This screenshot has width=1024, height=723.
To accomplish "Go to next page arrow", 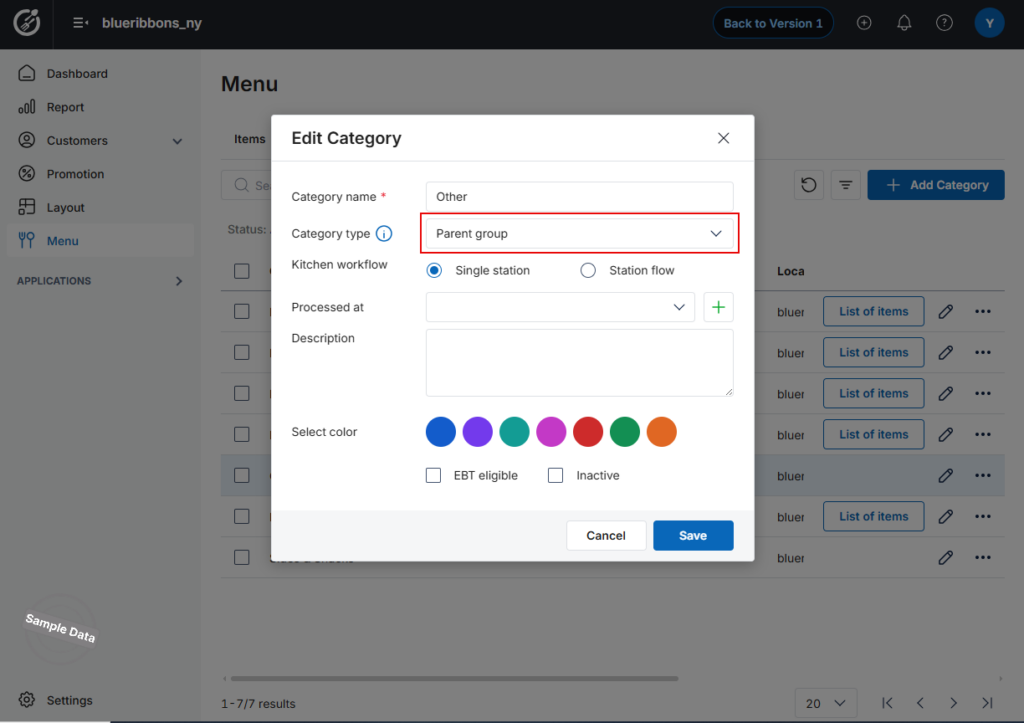I will [953, 703].
